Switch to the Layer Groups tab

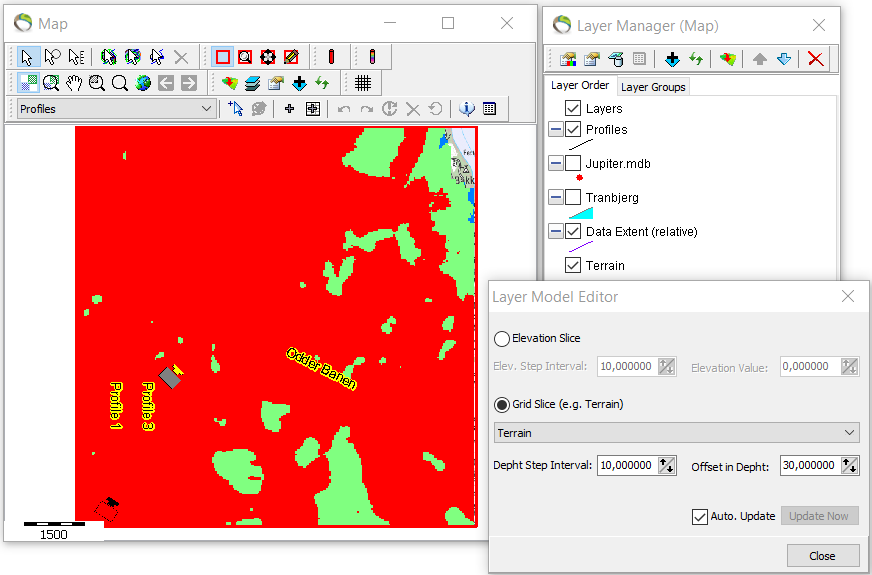tap(653, 87)
